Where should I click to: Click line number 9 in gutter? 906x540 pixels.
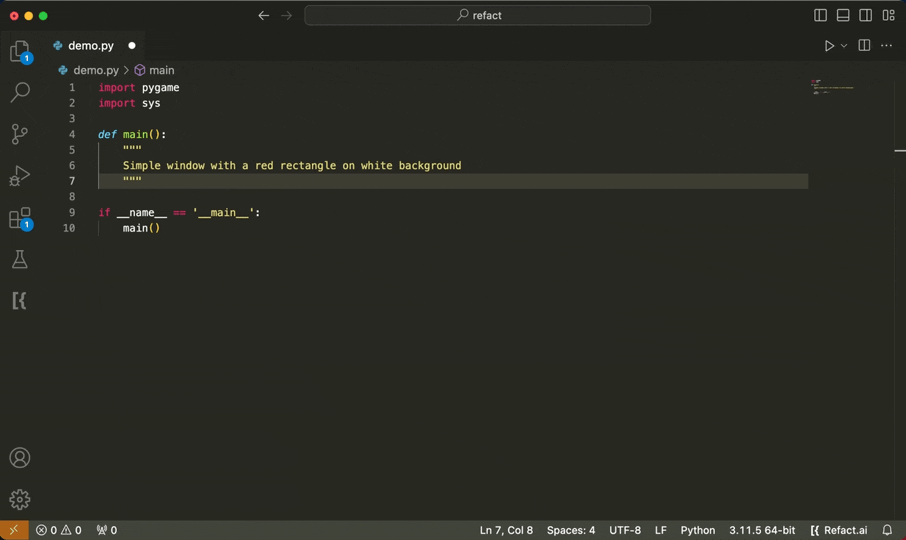[x=72, y=213]
